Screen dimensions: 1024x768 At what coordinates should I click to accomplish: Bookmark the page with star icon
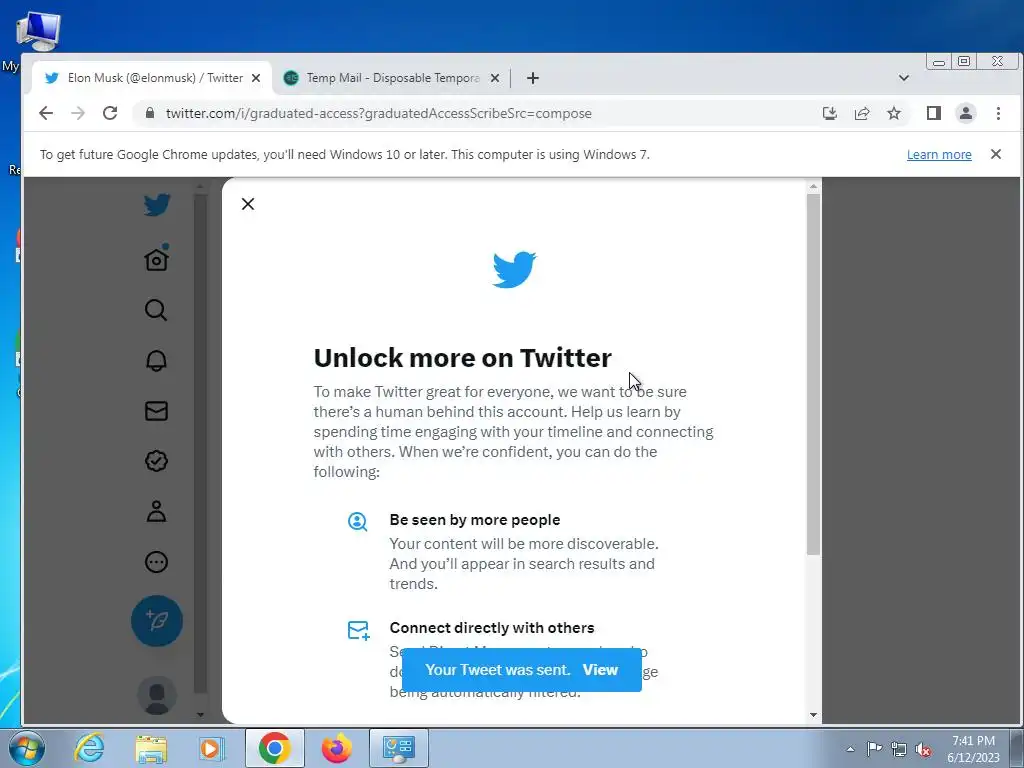pyautogui.click(x=894, y=113)
